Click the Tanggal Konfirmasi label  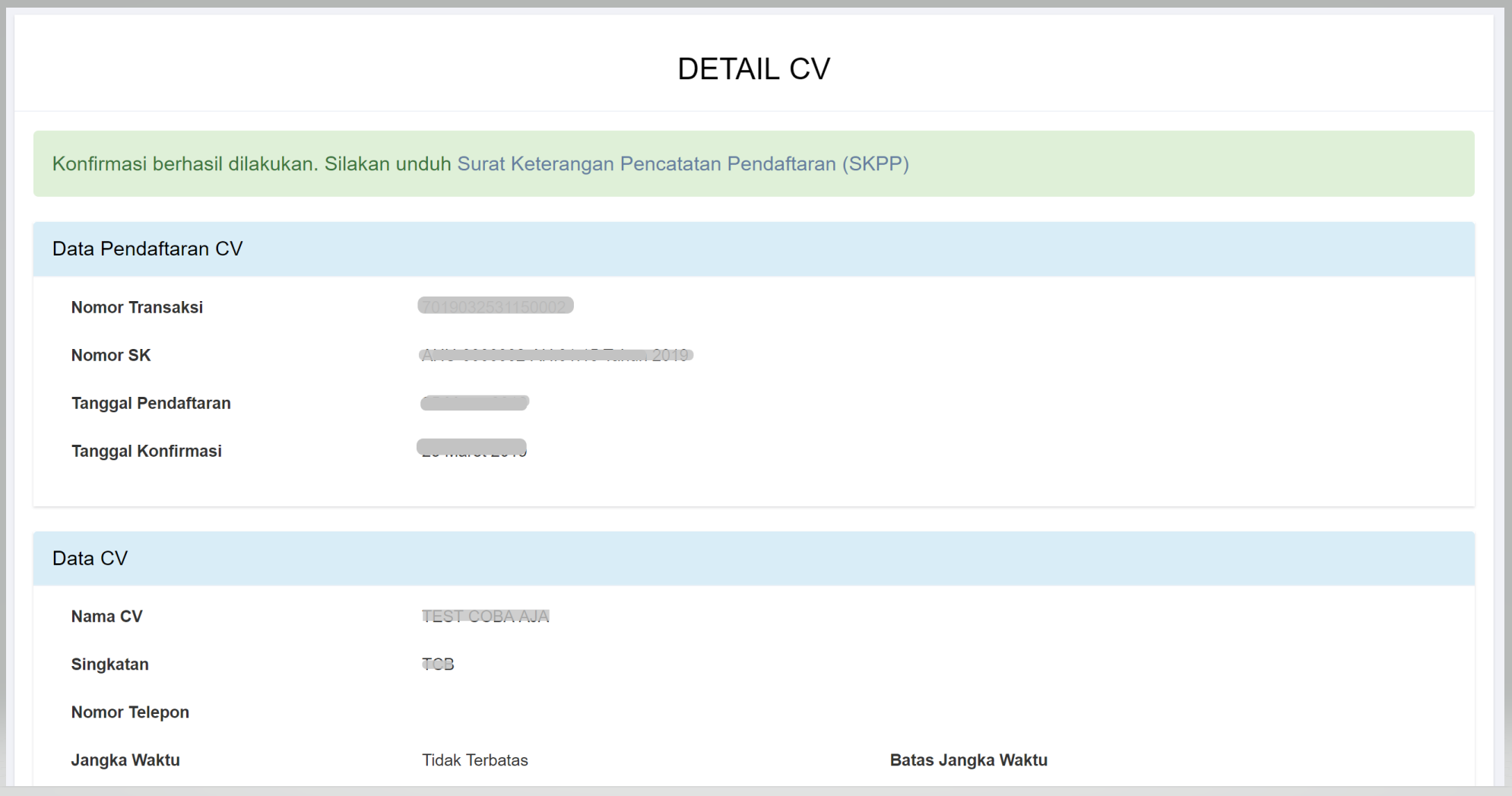click(x=146, y=452)
